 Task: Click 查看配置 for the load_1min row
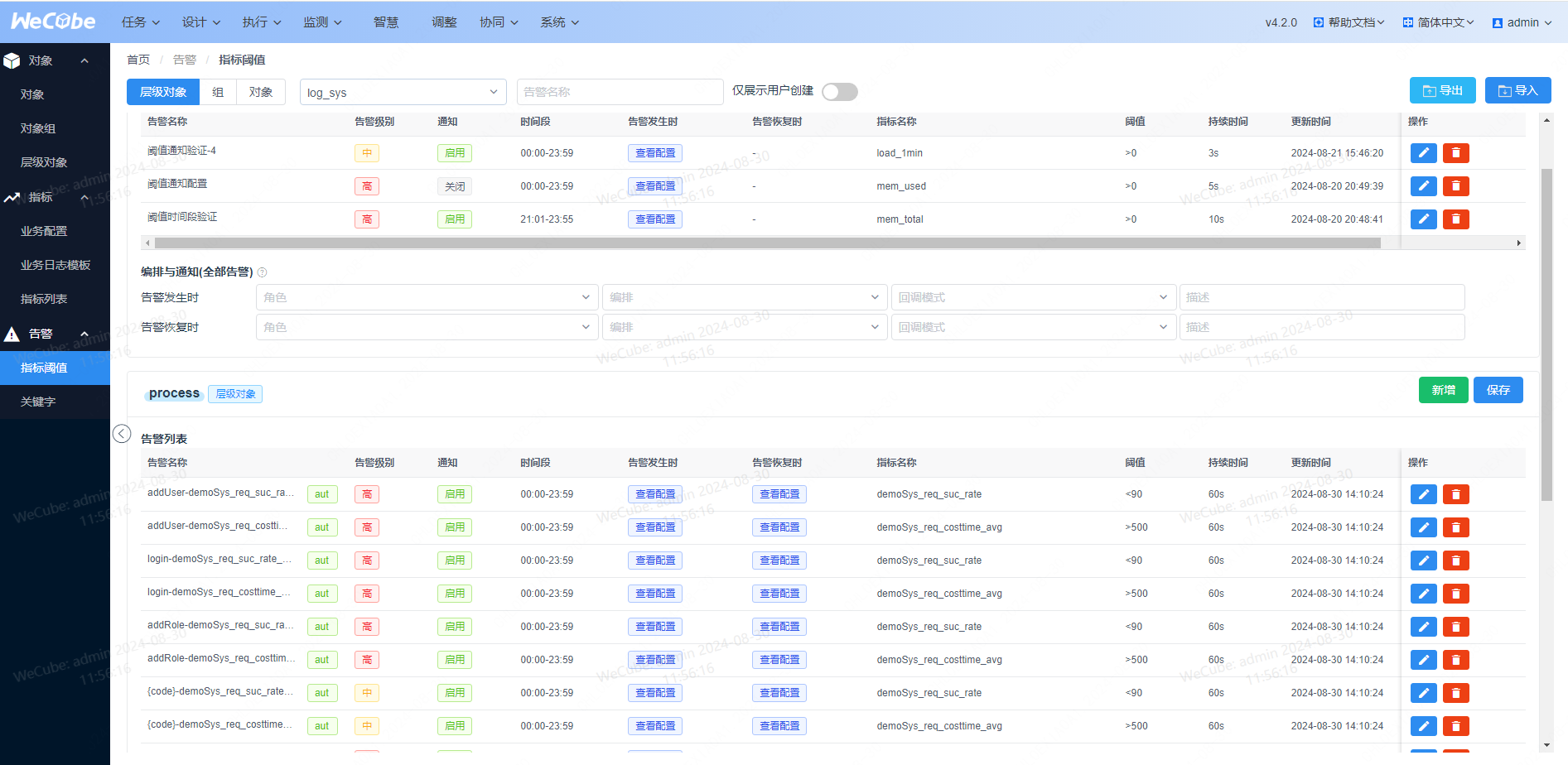(x=655, y=153)
